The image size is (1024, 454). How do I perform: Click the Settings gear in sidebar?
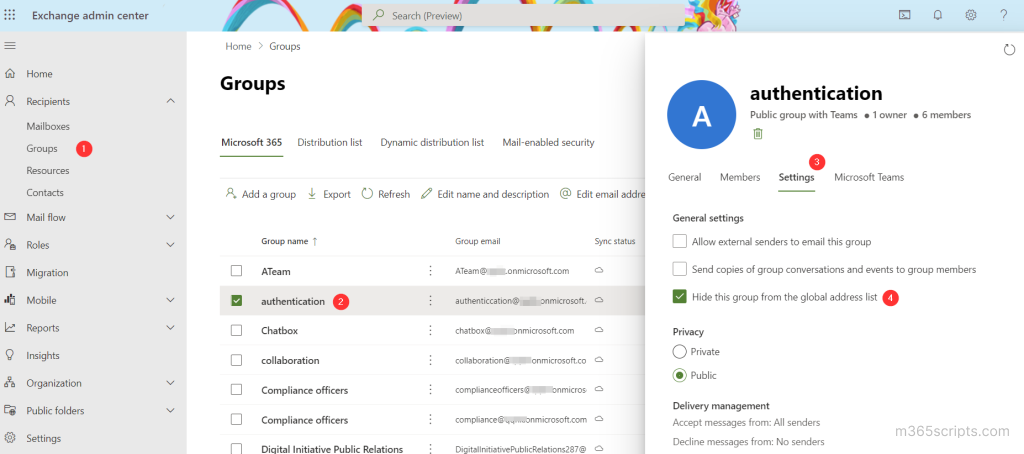point(10,438)
